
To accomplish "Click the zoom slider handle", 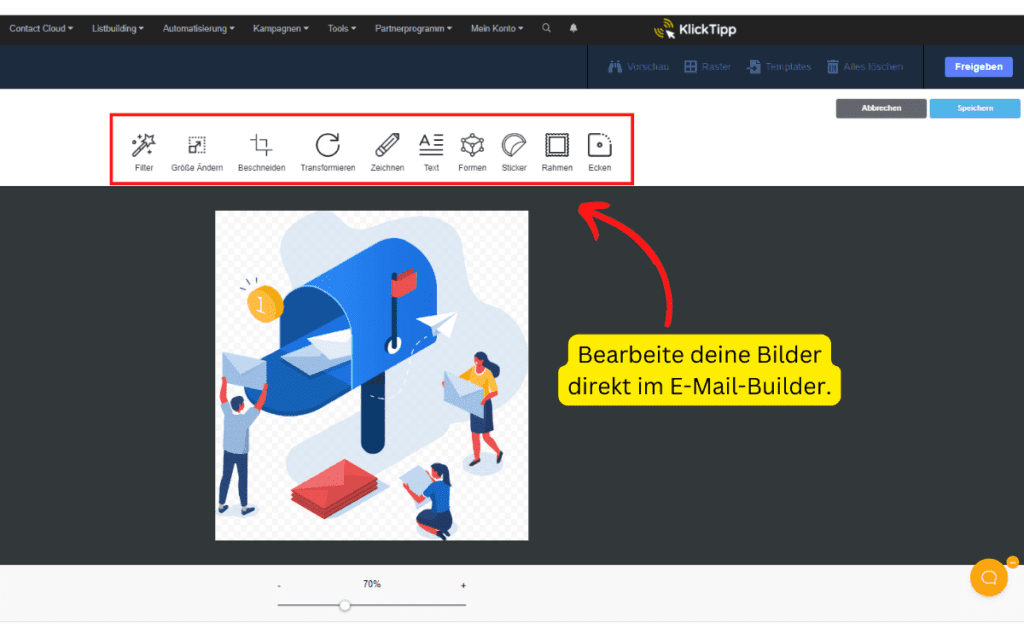I will pos(345,605).
